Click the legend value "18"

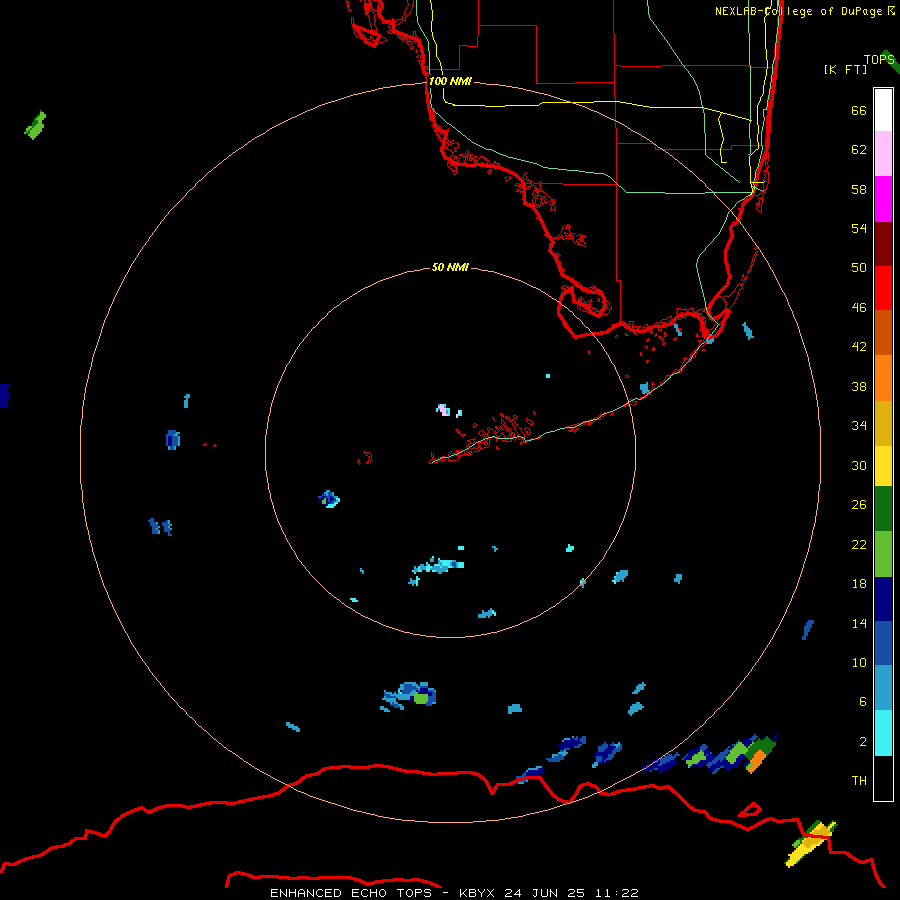click(x=859, y=584)
